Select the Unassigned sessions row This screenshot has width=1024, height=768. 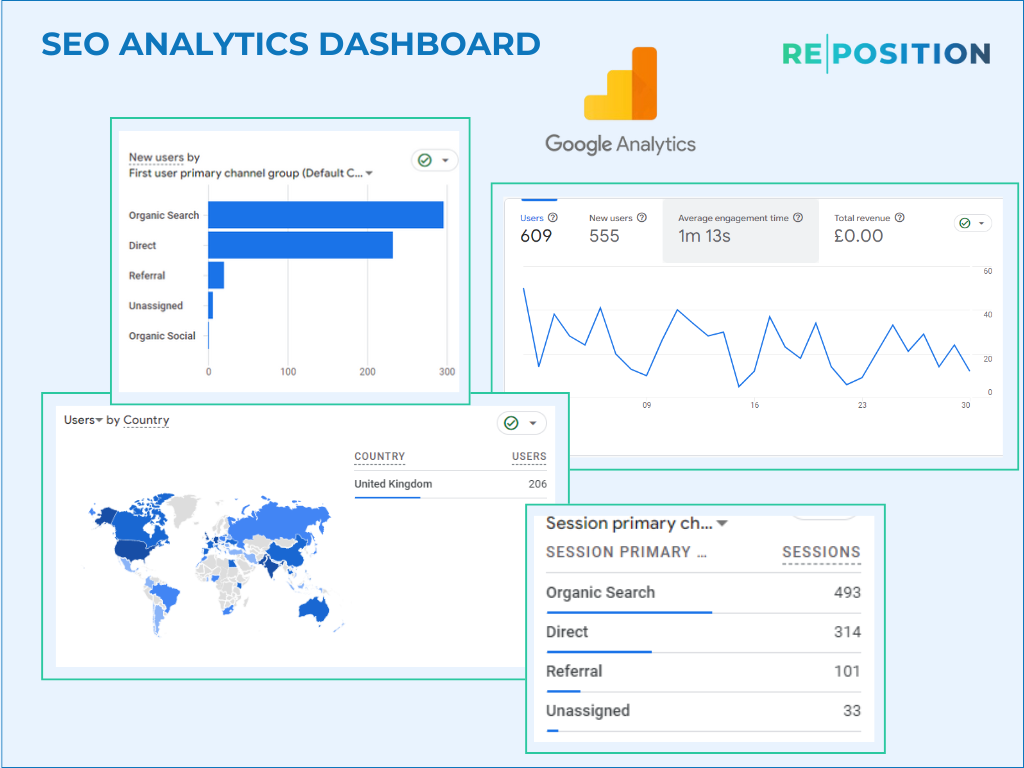(703, 711)
